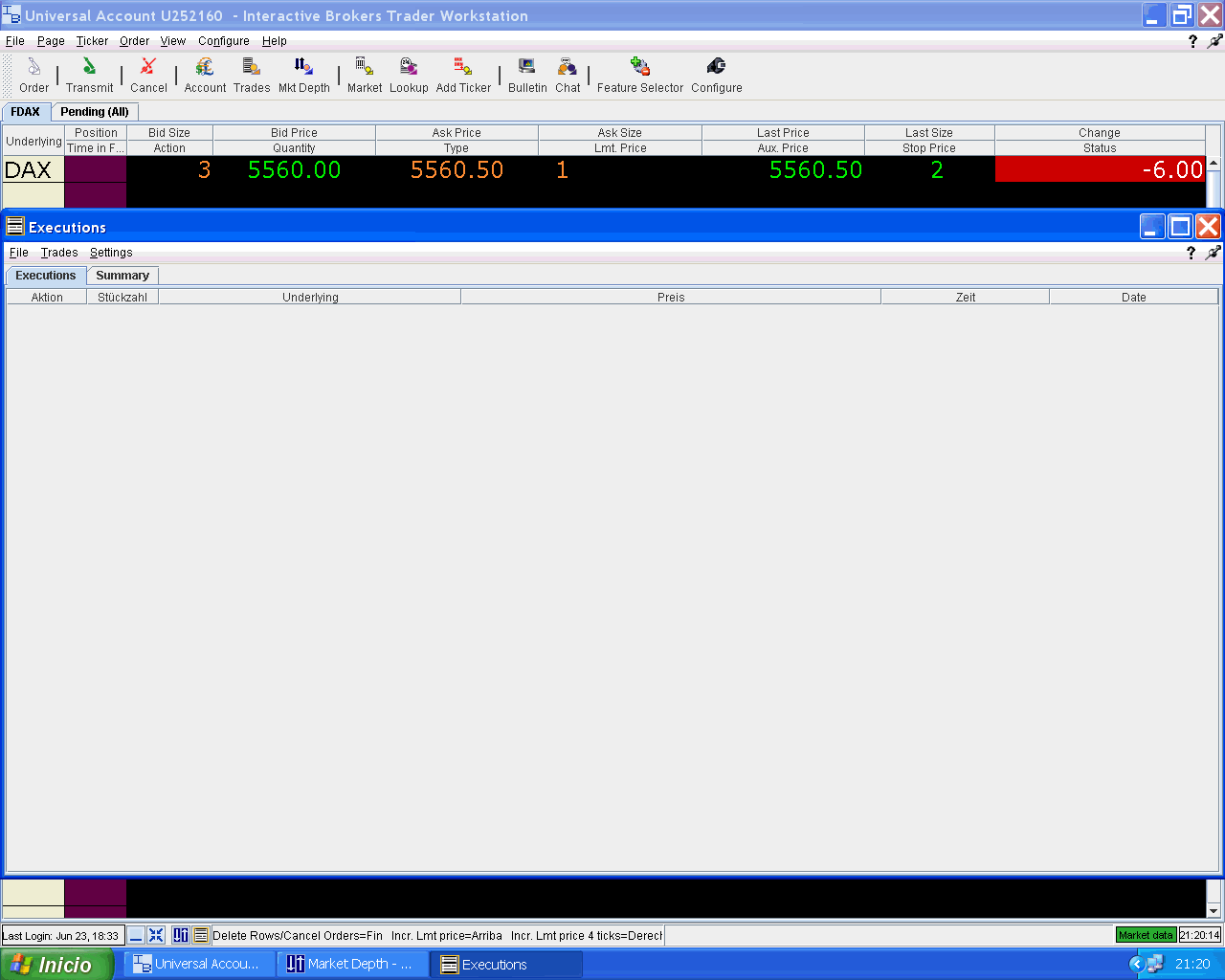This screenshot has width=1225, height=980.
Task: Sort by Zeit column header
Action: pyautogui.click(x=966, y=298)
